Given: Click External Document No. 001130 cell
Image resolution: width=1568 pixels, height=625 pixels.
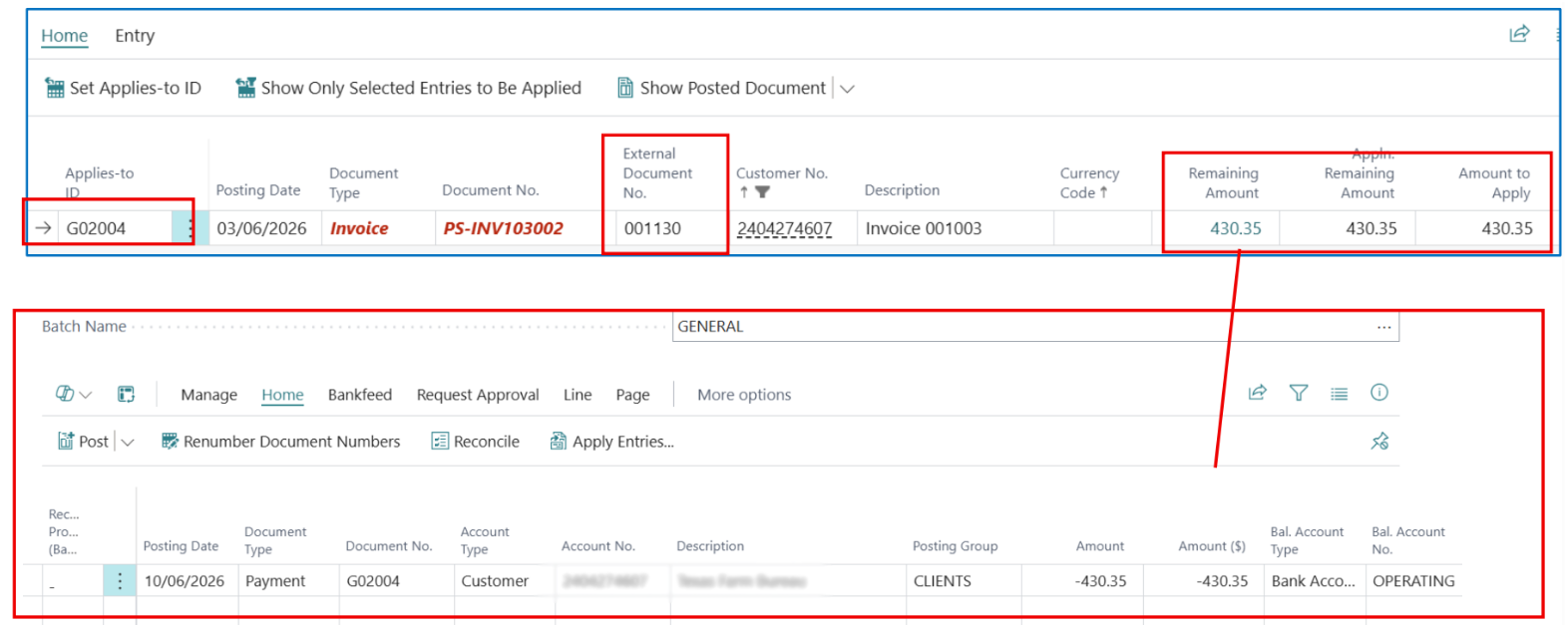Looking at the screenshot, I should [664, 228].
